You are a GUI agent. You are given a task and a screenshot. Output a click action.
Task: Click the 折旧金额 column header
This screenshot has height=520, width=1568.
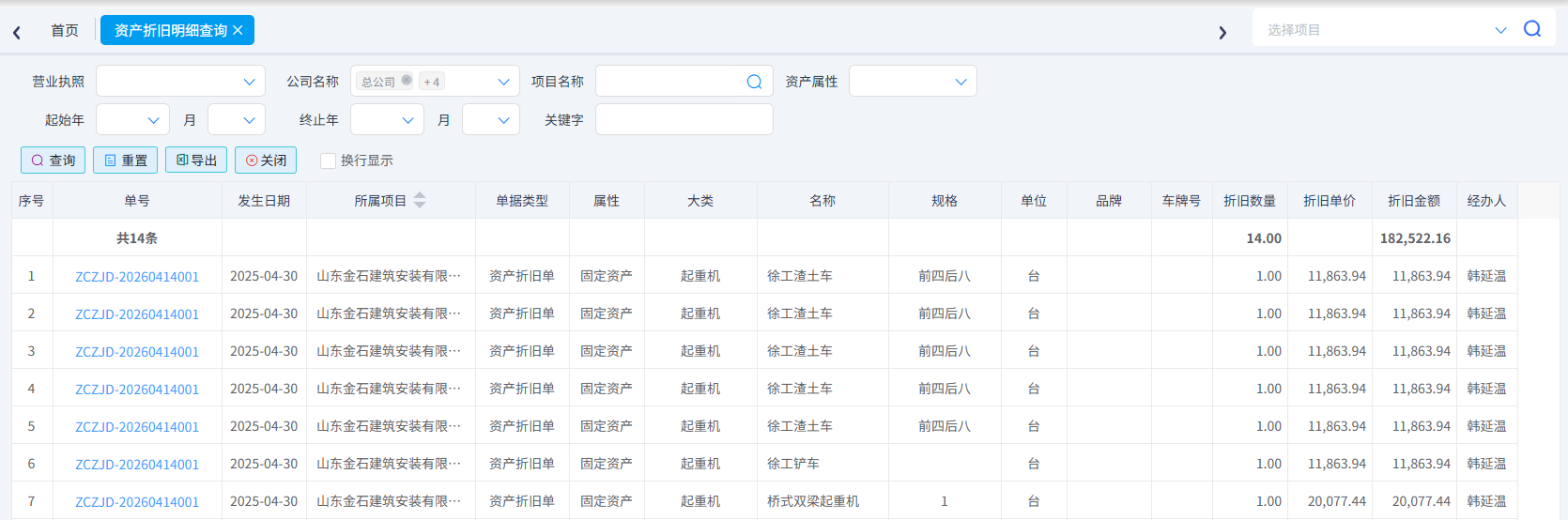click(x=1414, y=200)
